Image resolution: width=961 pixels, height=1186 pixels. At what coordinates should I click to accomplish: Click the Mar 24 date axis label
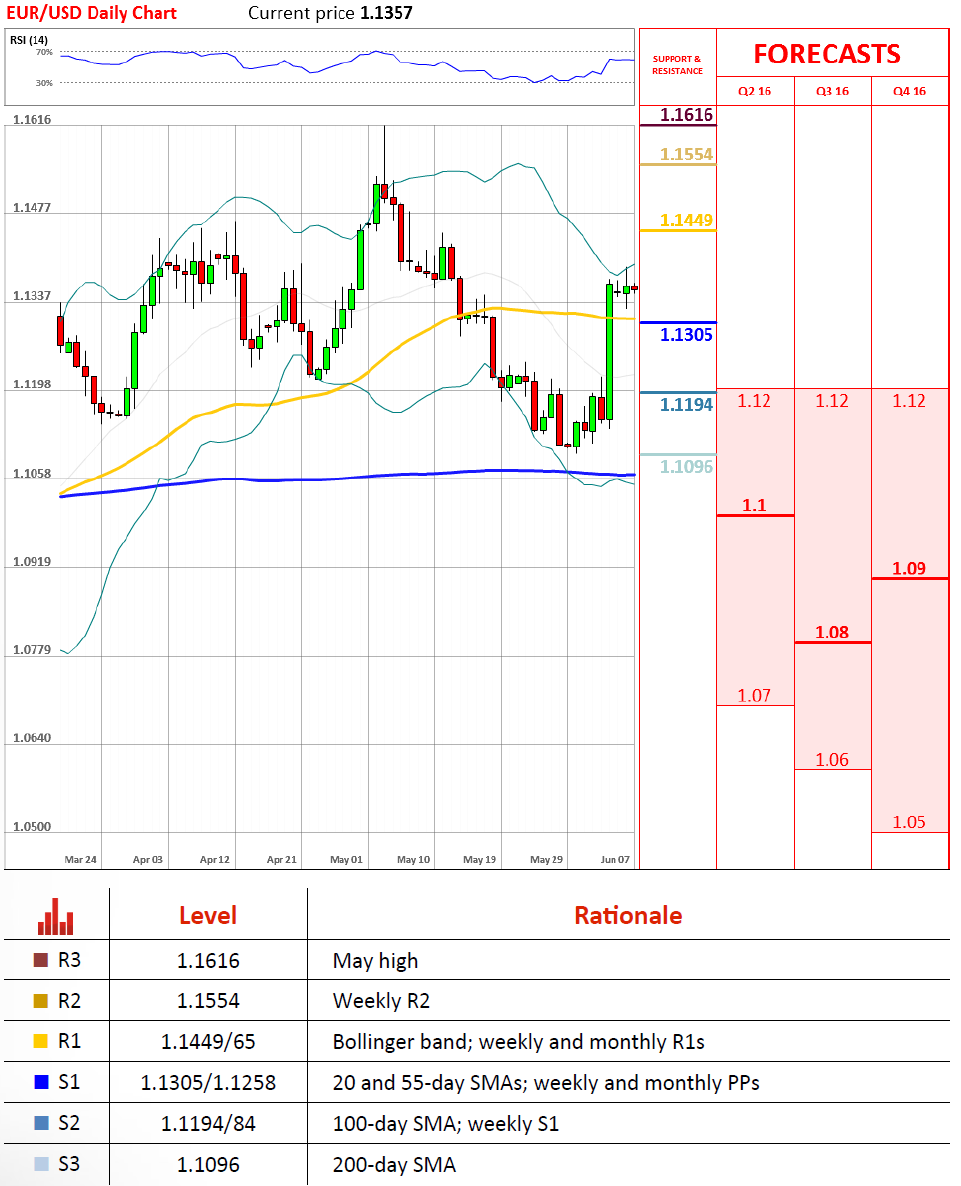pos(80,859)
